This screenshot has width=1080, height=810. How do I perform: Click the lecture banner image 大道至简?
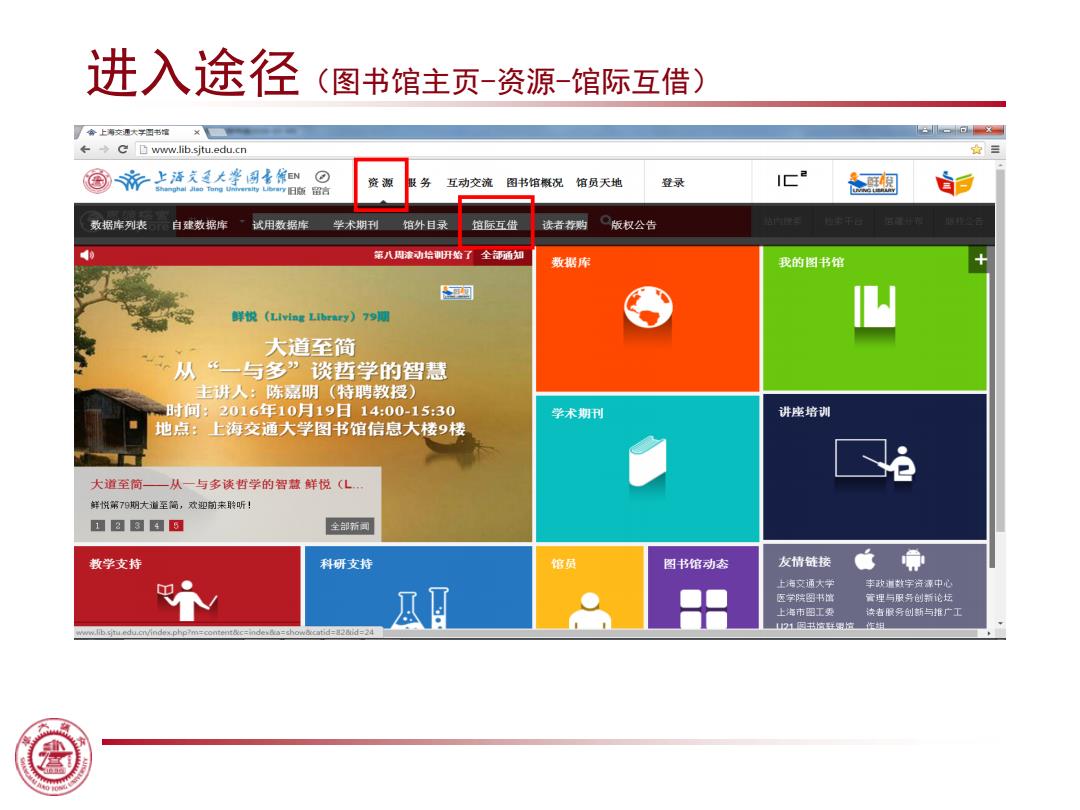click(x=303, y=366)
